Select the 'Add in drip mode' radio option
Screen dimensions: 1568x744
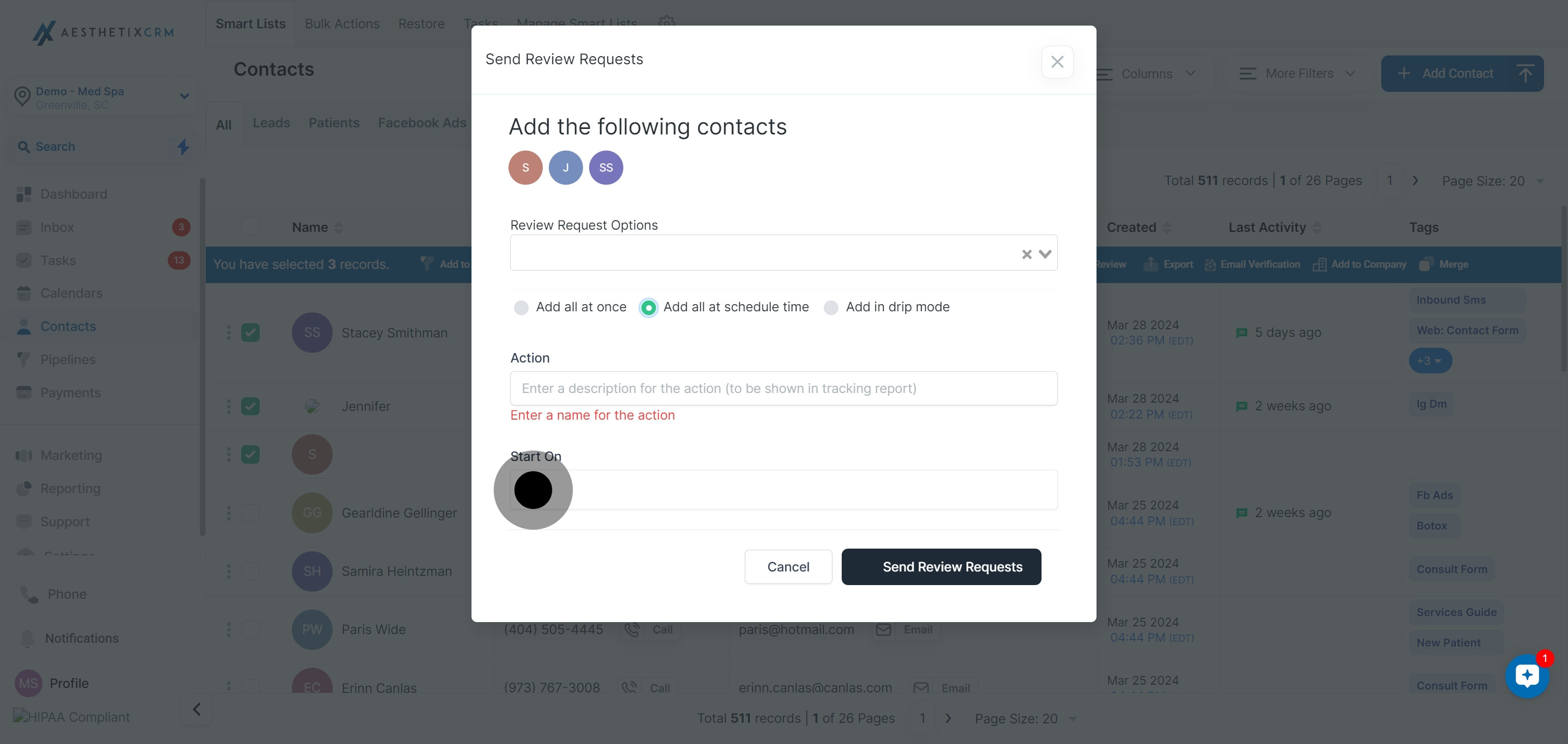click(831, 308)
